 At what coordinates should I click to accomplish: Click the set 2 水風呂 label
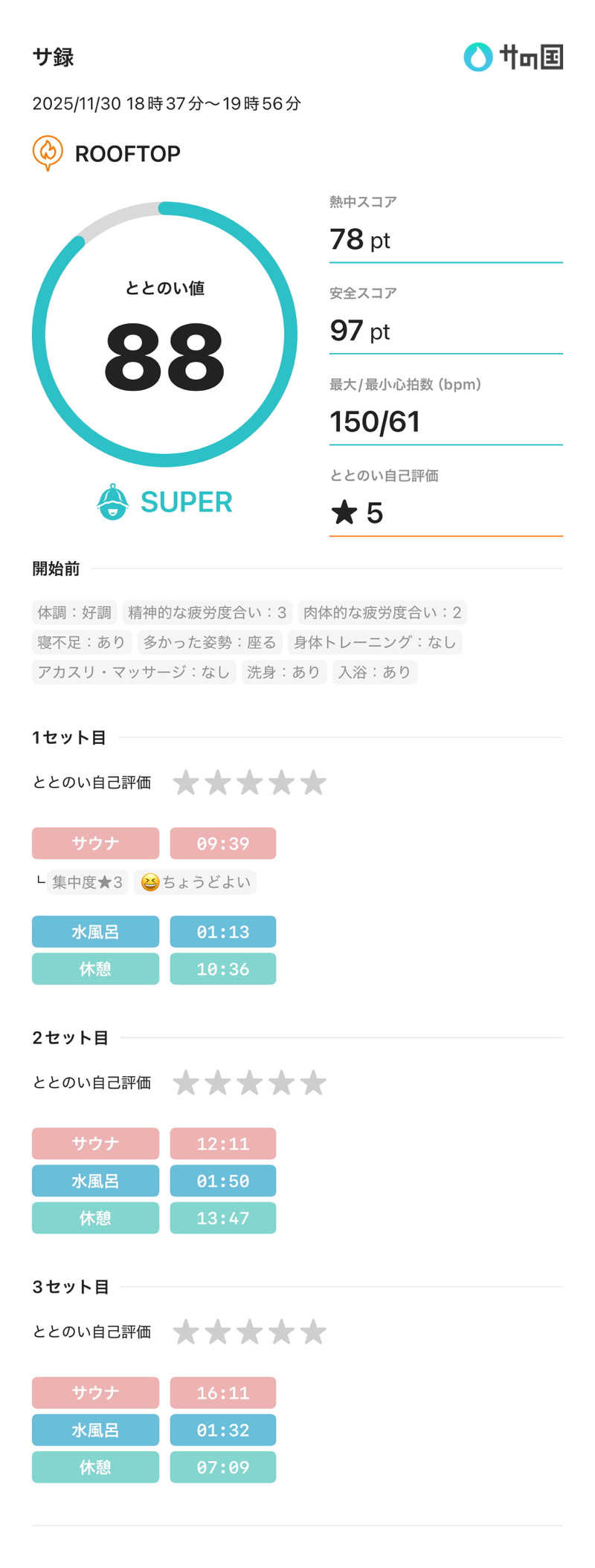tap(95, 1181)
